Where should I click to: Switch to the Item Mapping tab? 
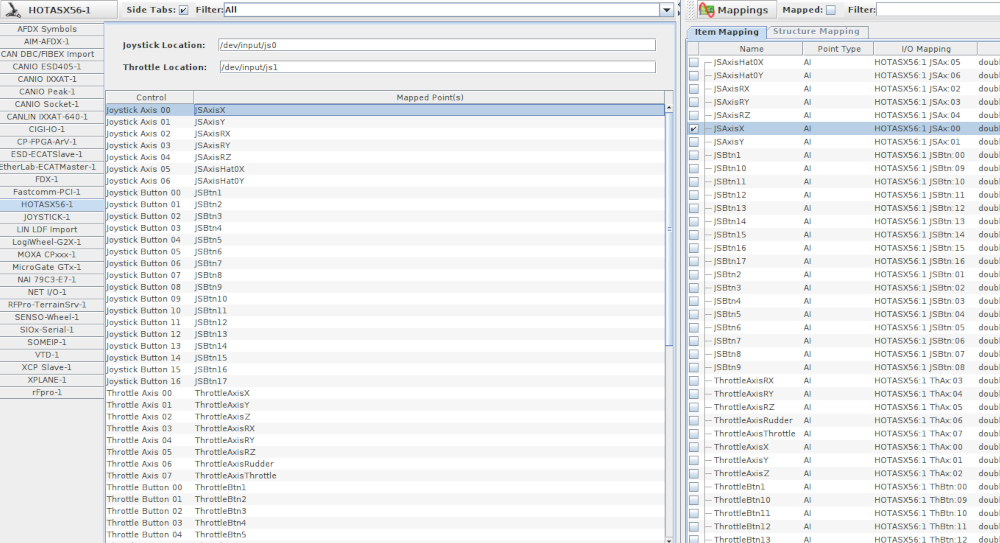(726, 32)
